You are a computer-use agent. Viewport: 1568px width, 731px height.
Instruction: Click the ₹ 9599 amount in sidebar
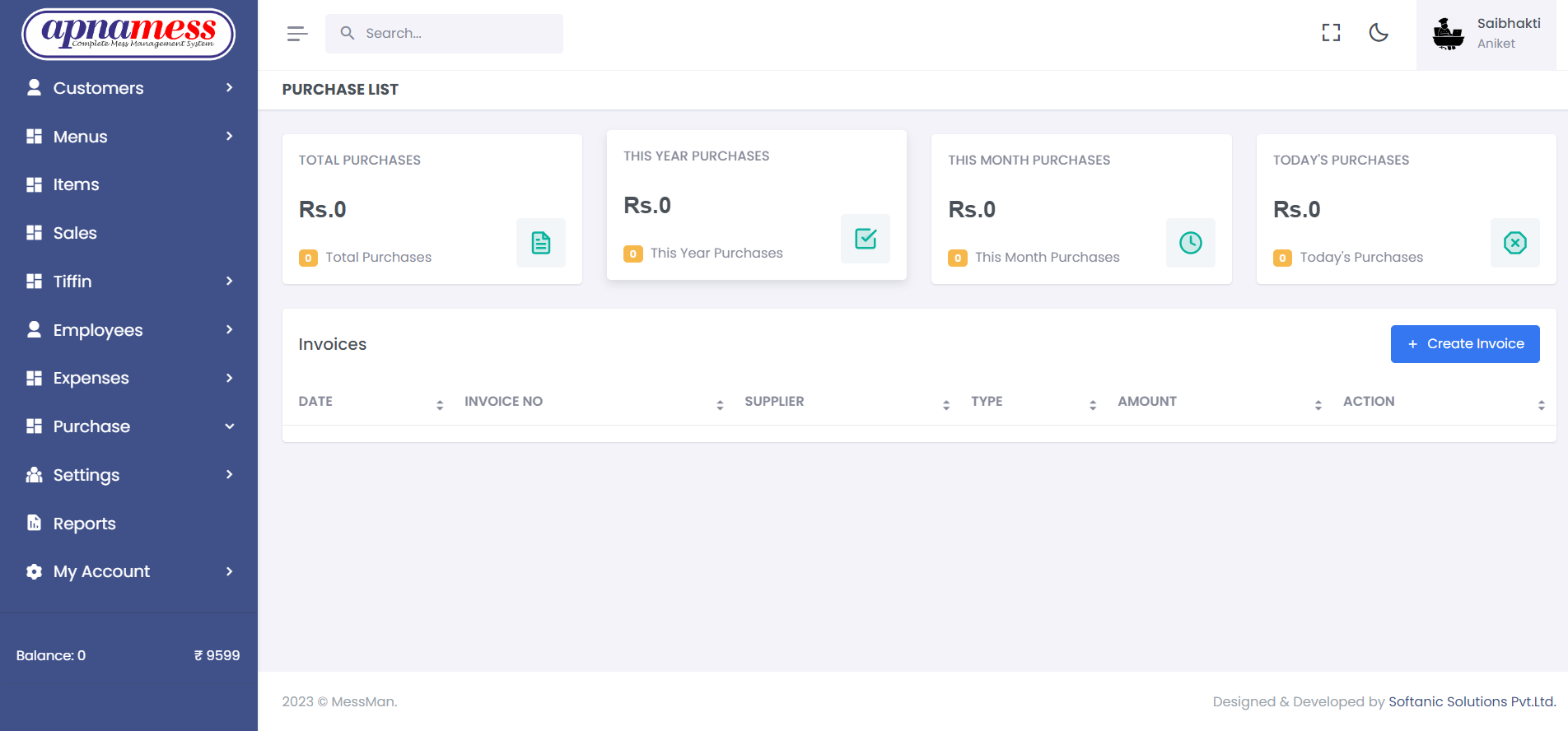click(x=217, y=655)
